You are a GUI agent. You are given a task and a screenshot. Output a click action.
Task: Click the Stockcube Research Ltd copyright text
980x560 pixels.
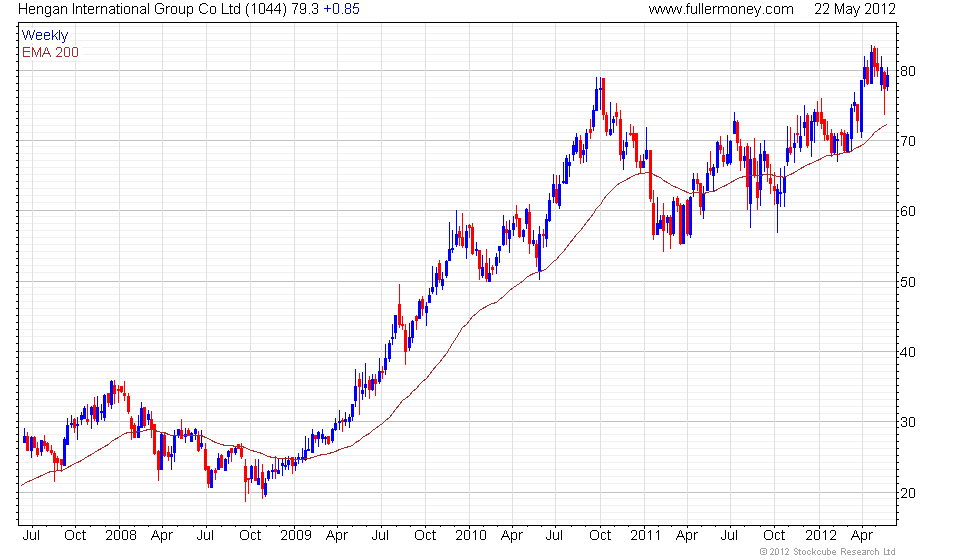coord(827,552)
